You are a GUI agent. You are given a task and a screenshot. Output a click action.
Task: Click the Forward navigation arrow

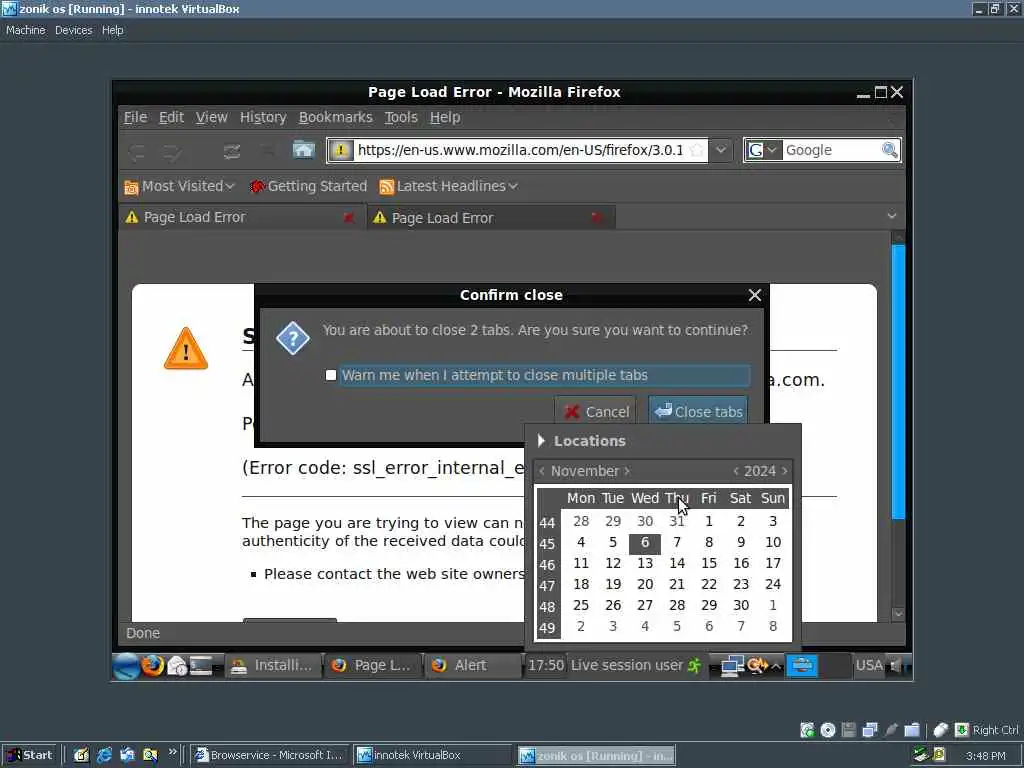pyautogui.click(x=172, y=152)
